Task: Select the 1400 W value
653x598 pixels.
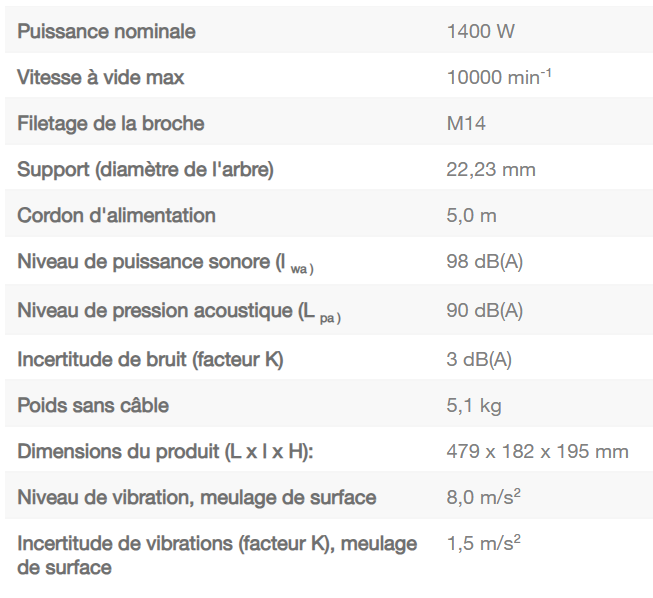Action: 481,31
